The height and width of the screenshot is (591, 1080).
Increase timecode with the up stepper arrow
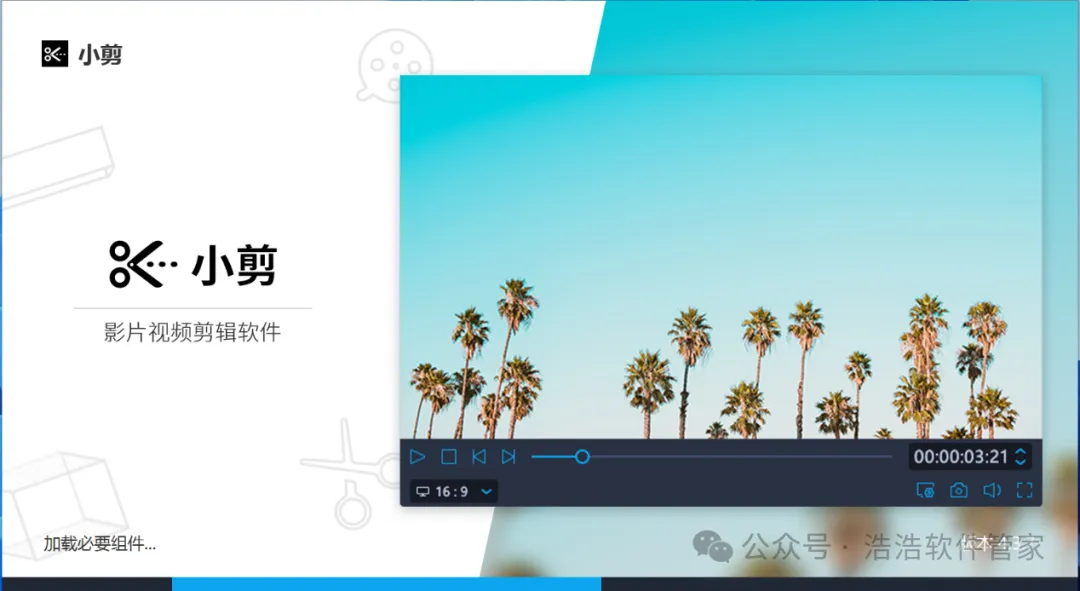click(x=1021, y=451)
